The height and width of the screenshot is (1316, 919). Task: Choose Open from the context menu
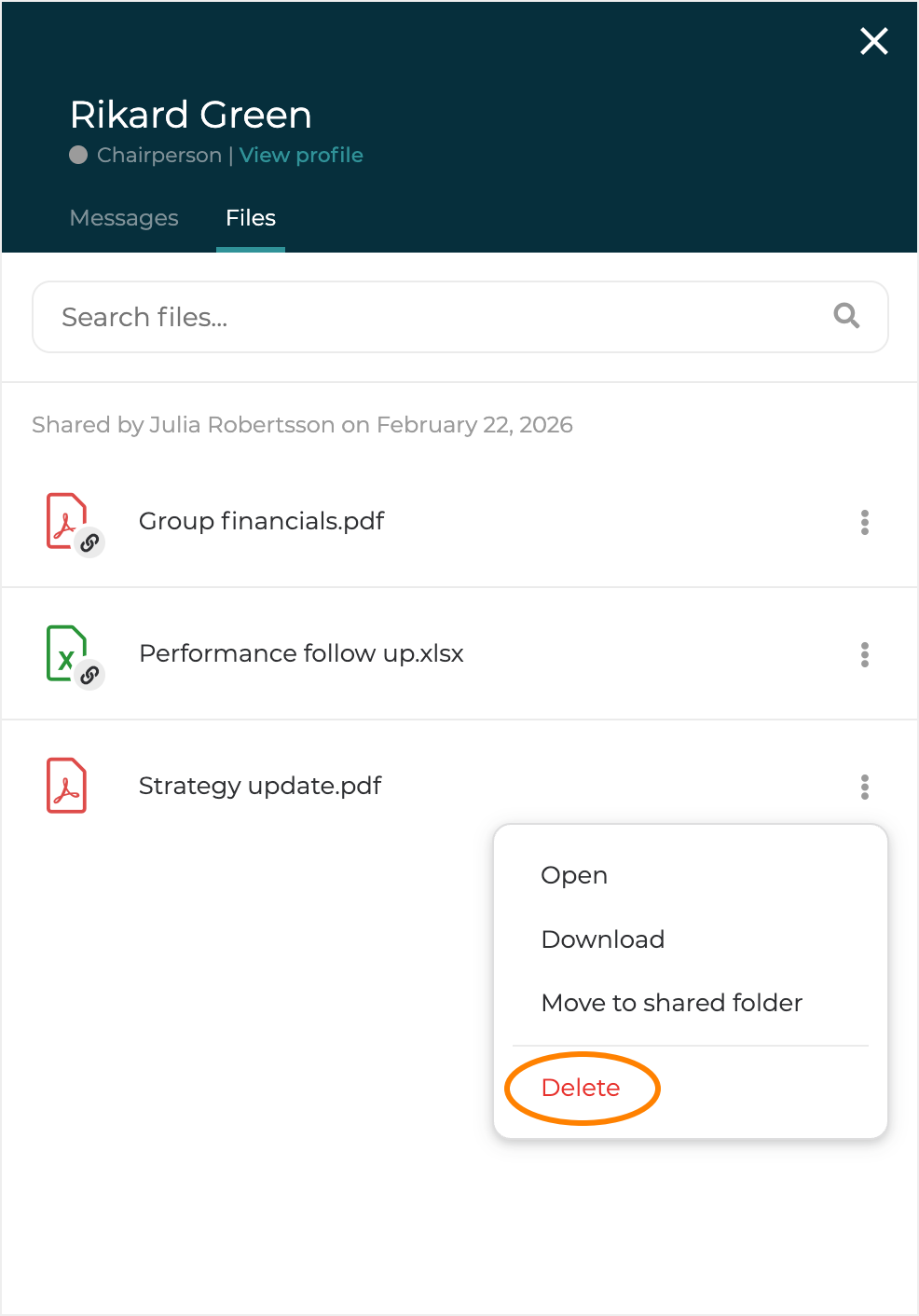(574, 875)
